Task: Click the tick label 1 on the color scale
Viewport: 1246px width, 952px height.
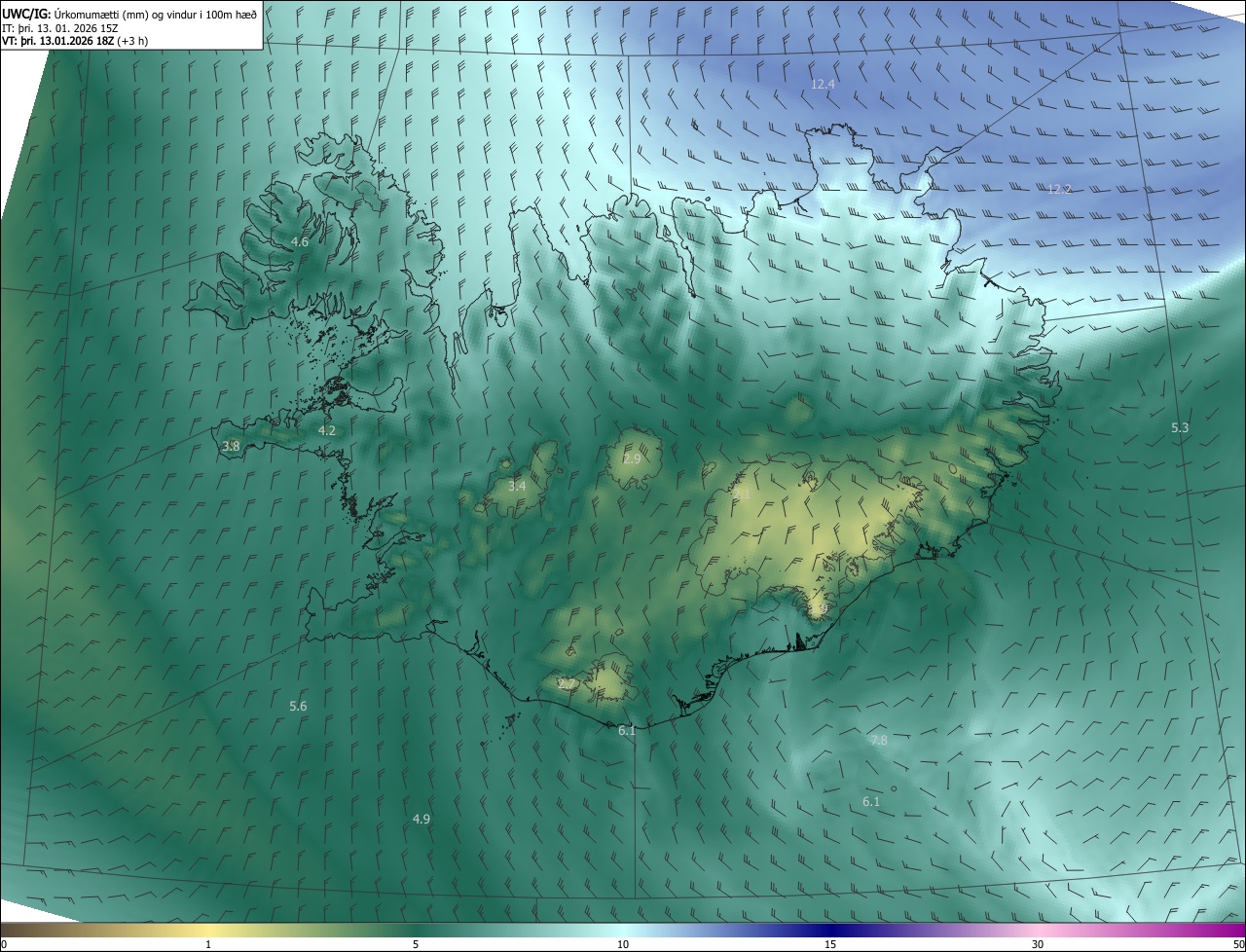Action: coord(208,945)
